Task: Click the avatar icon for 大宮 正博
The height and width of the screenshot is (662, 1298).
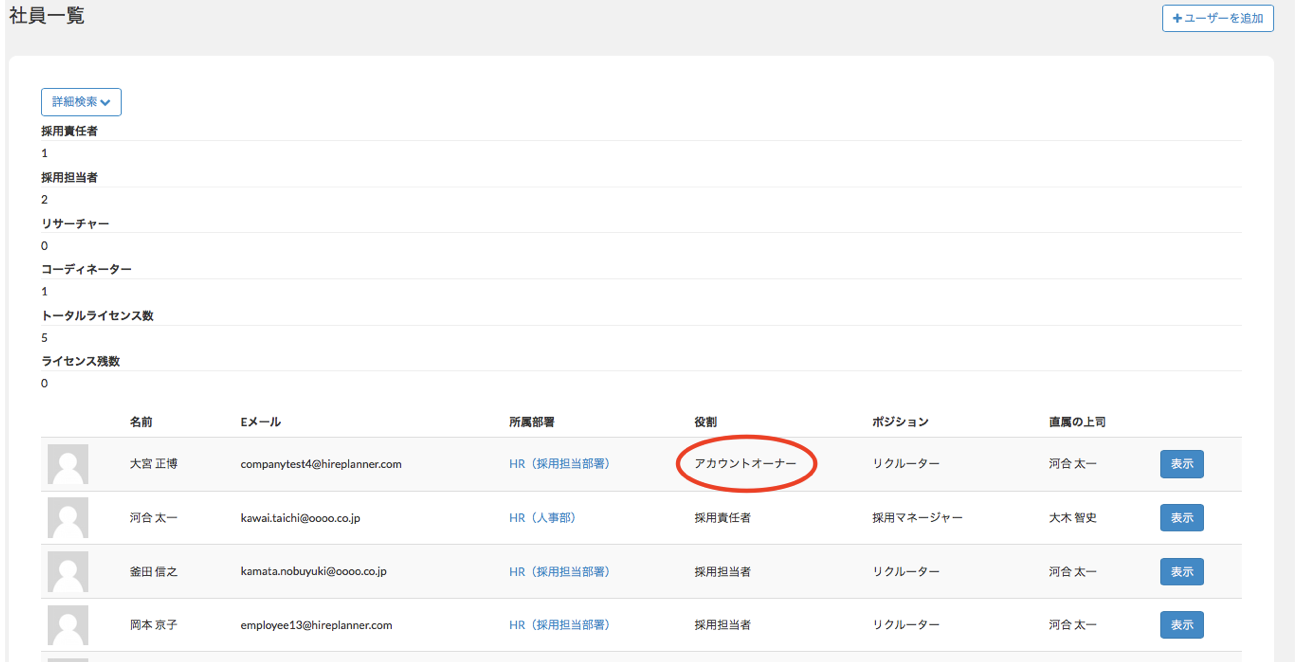Action: pos(68,464)
